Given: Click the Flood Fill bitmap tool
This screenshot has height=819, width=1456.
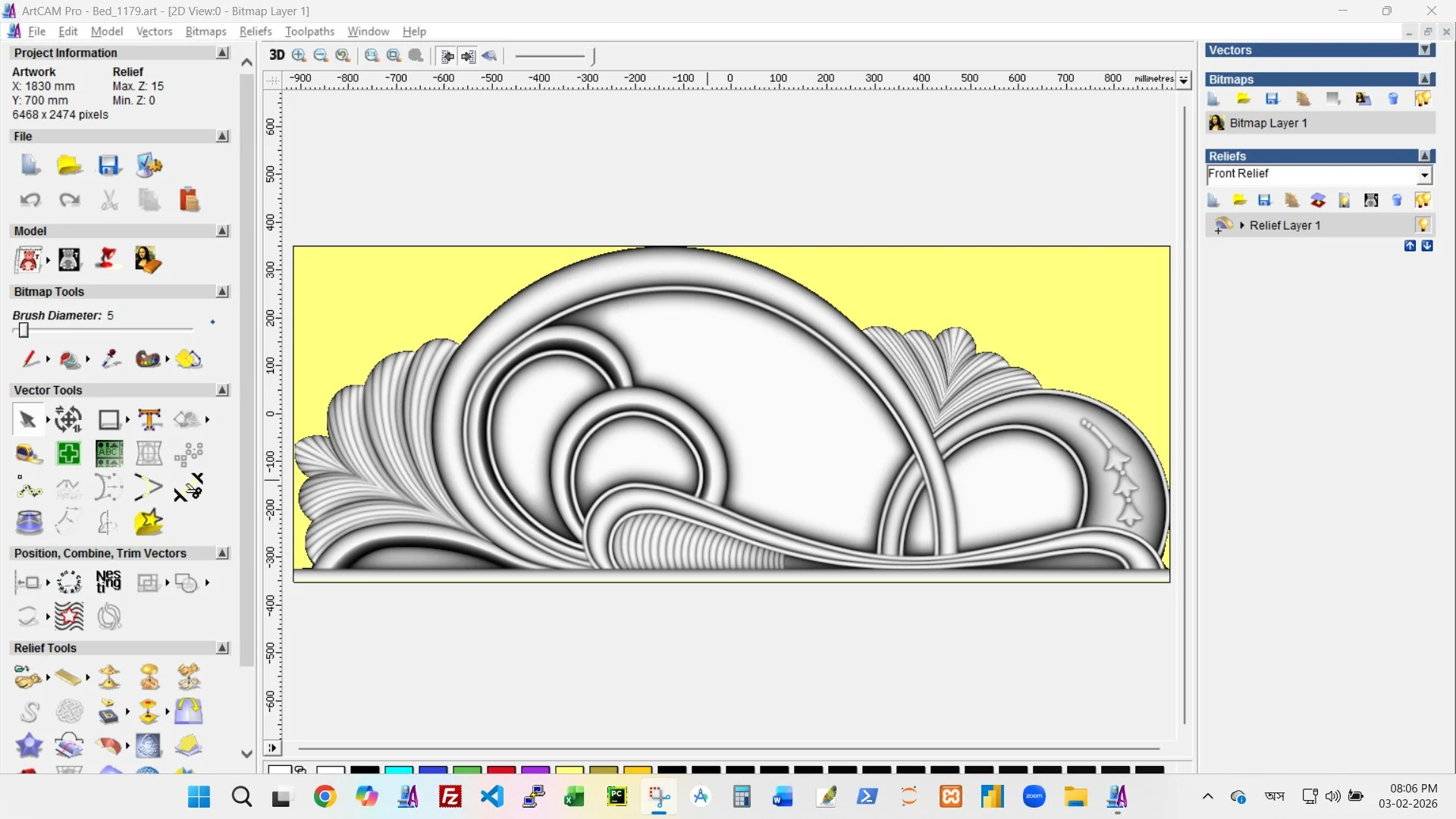Looking at the screenshot, I should (x=70, y=359).
